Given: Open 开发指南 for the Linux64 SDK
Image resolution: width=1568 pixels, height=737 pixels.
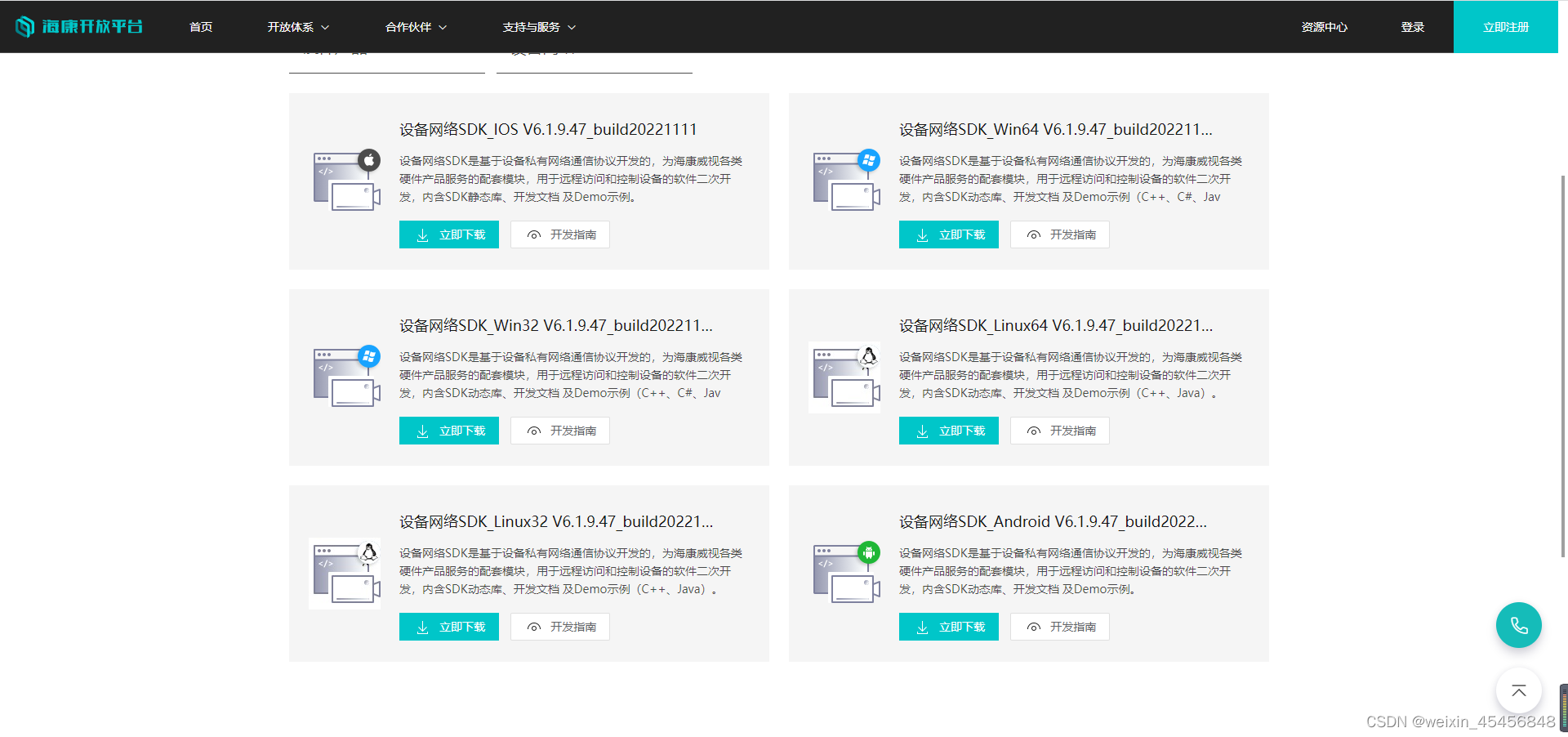Looking at the screenshot, I should click(x=1060, y=431).
